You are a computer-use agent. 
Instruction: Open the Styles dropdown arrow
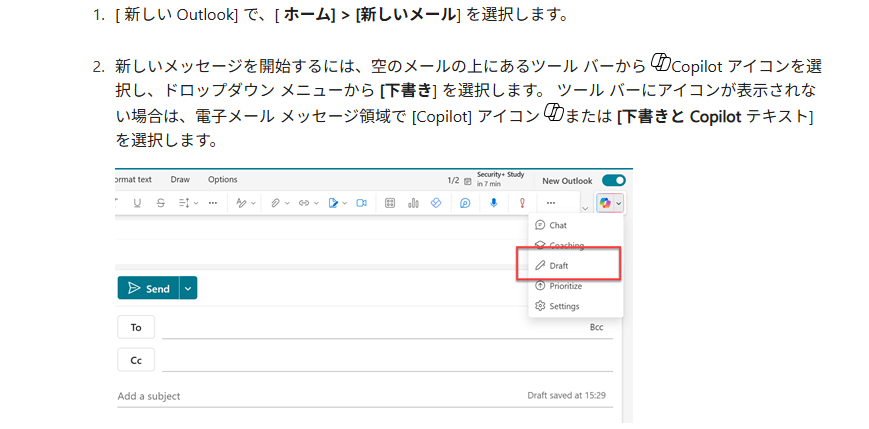[x=253, y=204]
